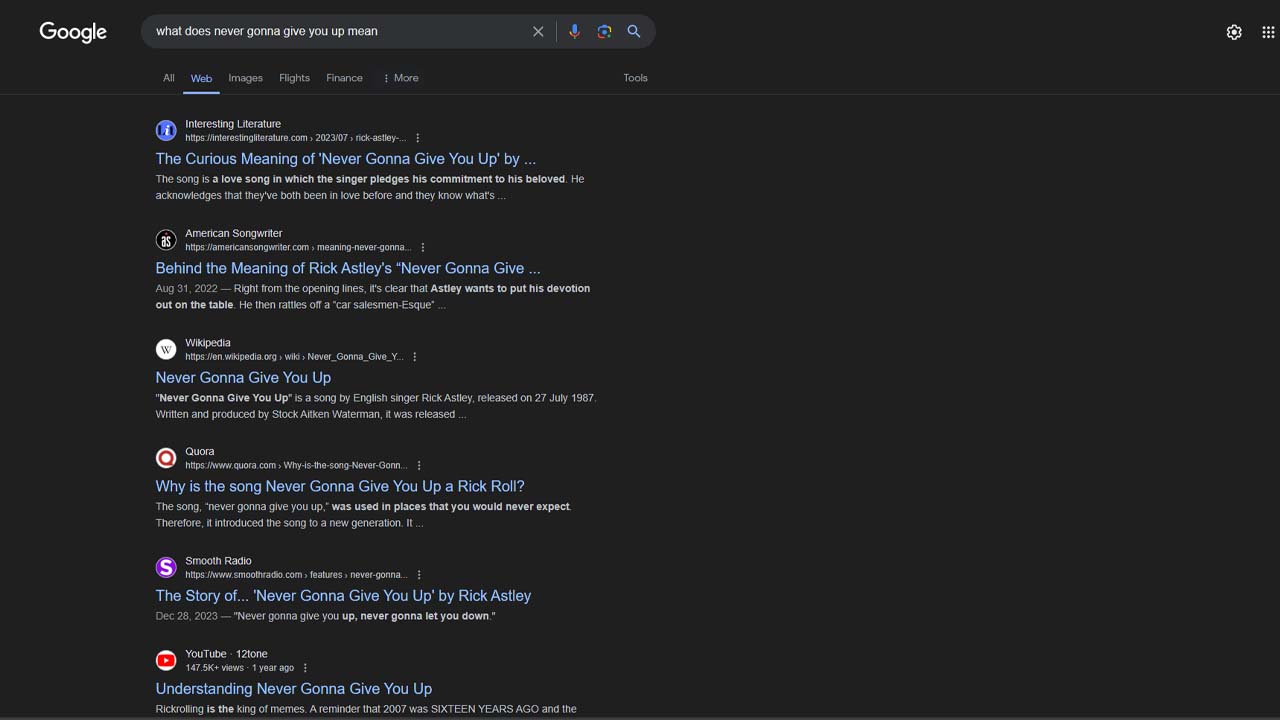Expand the More search filters menu
1280x720 pixels.
pyautogui.click(x=401, y=78)
